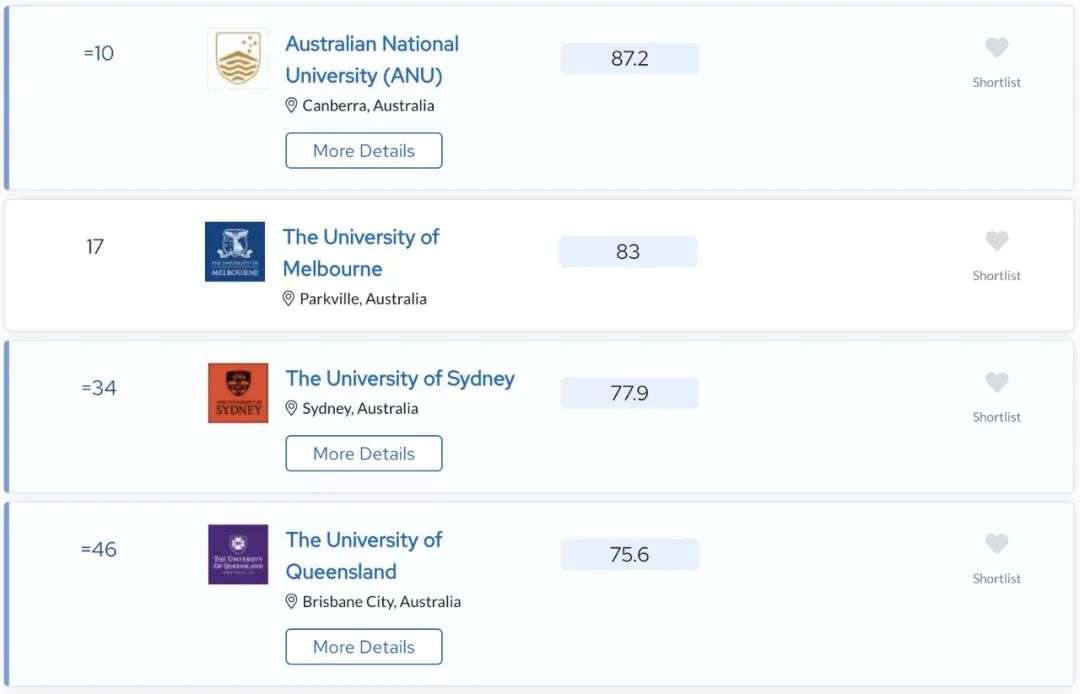Screen dimensions: 1080x694
Task: Click the 87.2 score badge
Action: pos(630,59)
